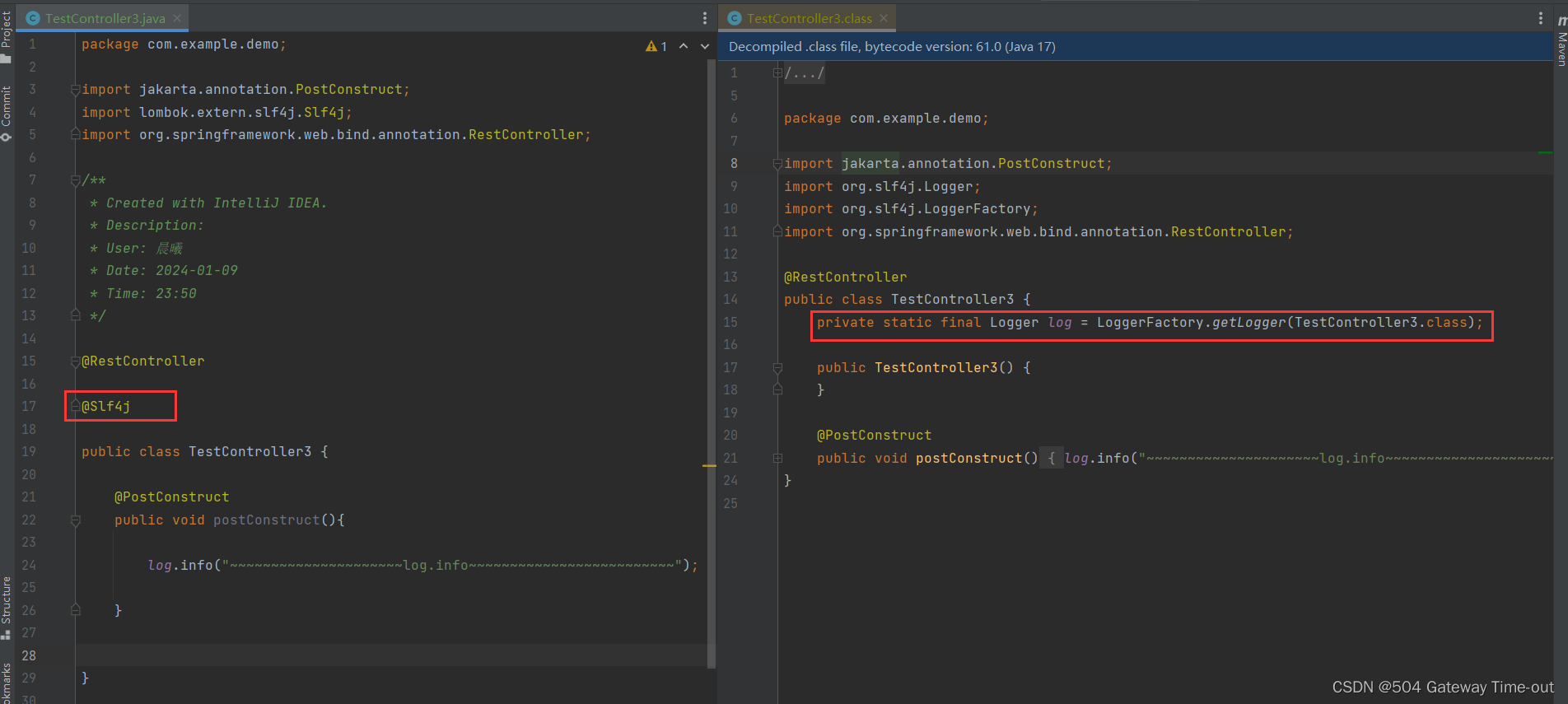Click line number 15 in right gutter
Viewport: 1568px width, 704px height.
[x=730, y=322]
